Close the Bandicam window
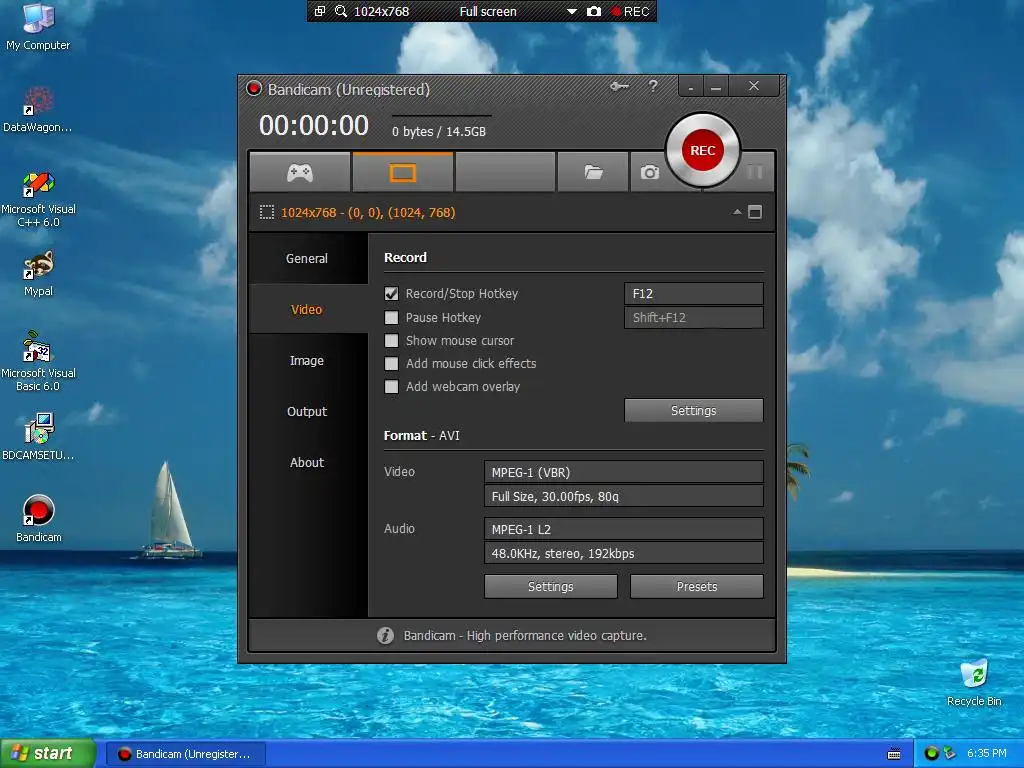This screenshot has width=1024, height=768. pos(754,86)
